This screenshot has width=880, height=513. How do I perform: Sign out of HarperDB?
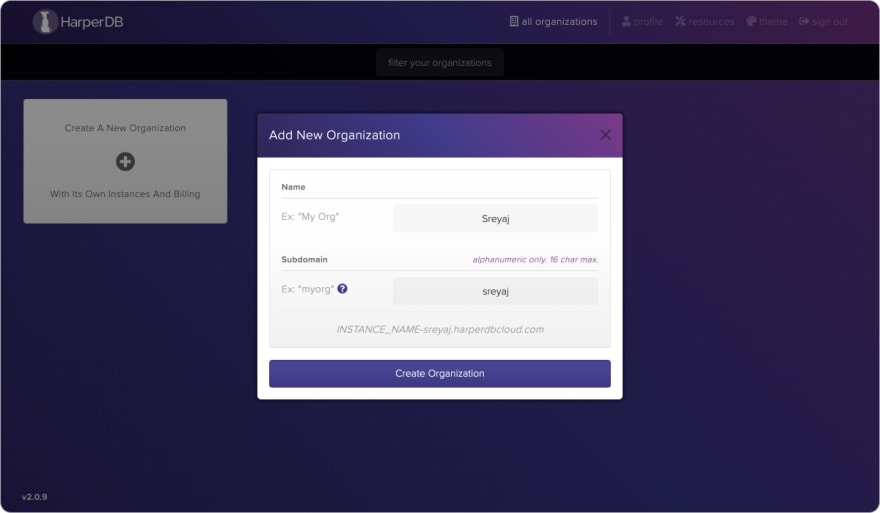point(823,22)
